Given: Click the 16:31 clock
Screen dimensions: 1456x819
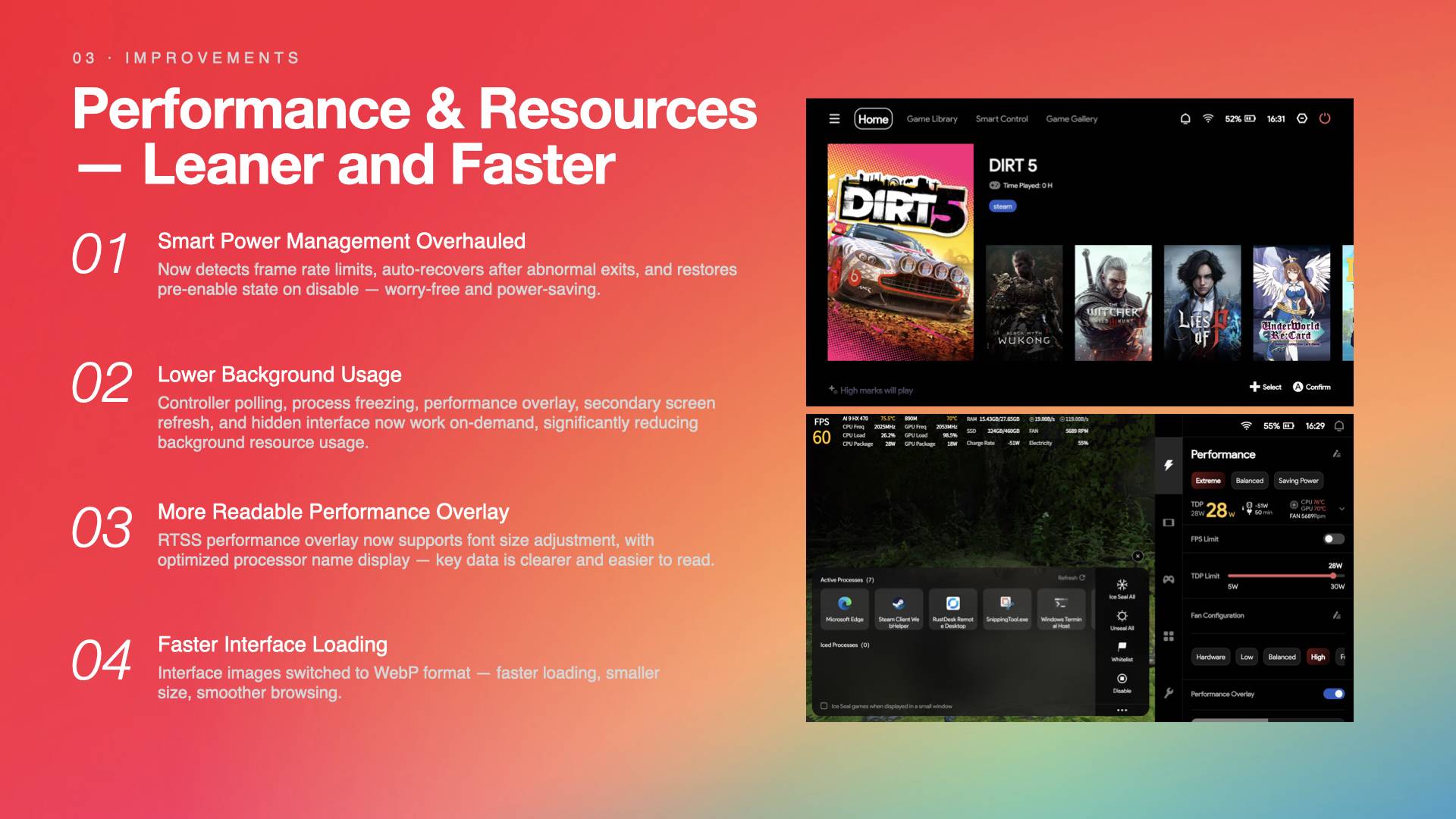Looking at the screenshot, I should click(x=1276, y=119).
